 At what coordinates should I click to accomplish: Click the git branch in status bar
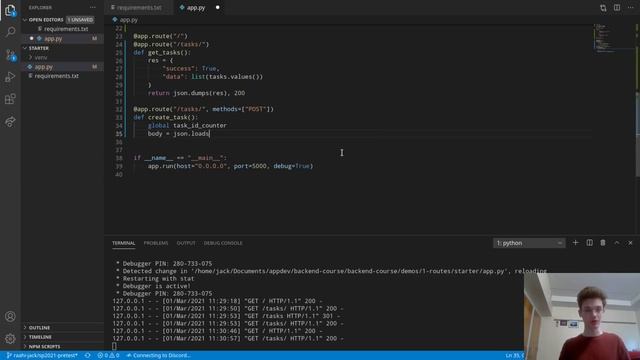tap(42, 356)
